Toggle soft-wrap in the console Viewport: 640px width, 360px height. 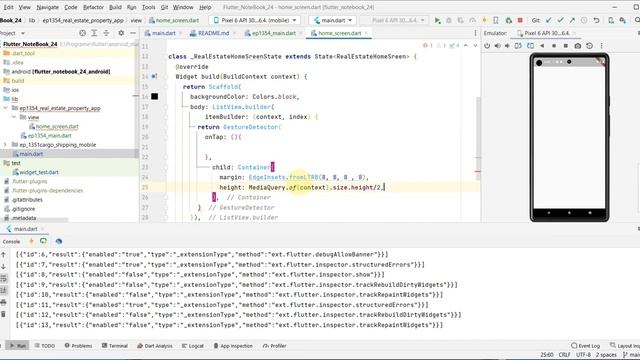[x=4, y=278]
